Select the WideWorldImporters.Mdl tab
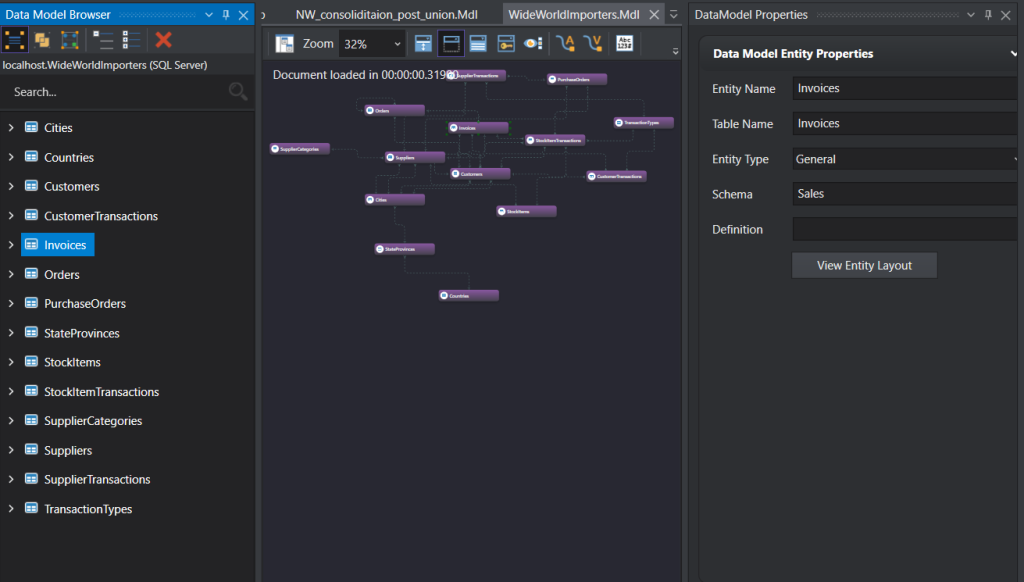Screen dimensions: 1024x582 573,15
